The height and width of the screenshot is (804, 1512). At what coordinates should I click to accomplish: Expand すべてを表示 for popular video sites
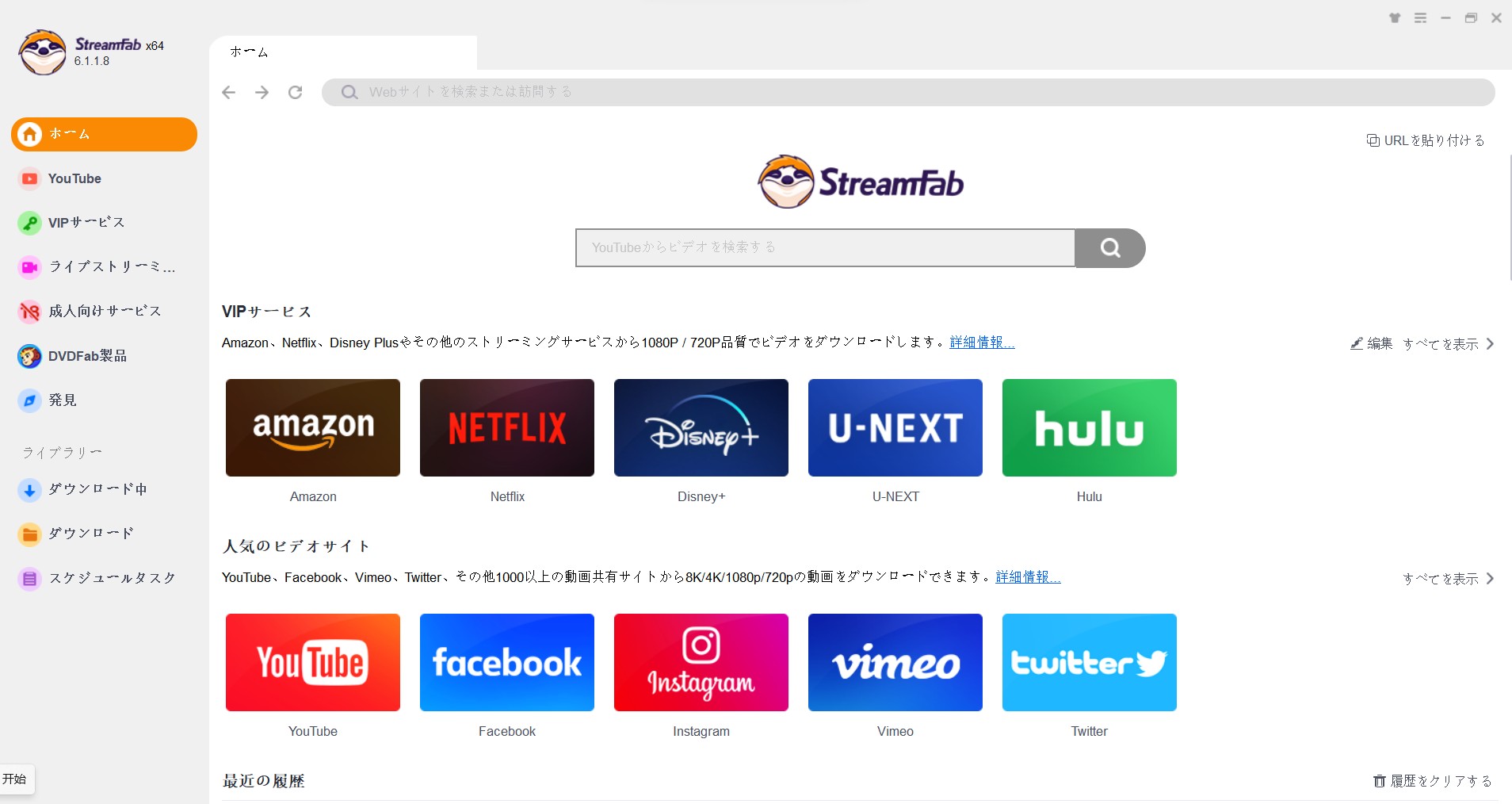point(1449,578)
